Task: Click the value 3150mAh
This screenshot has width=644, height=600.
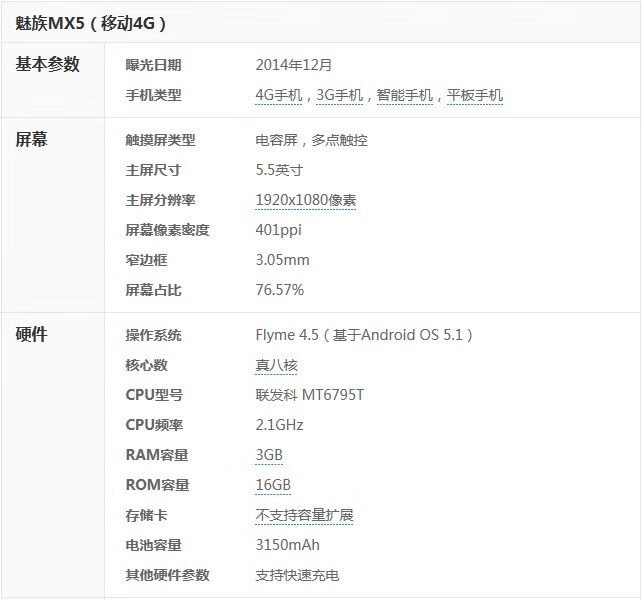Action: 288,545
